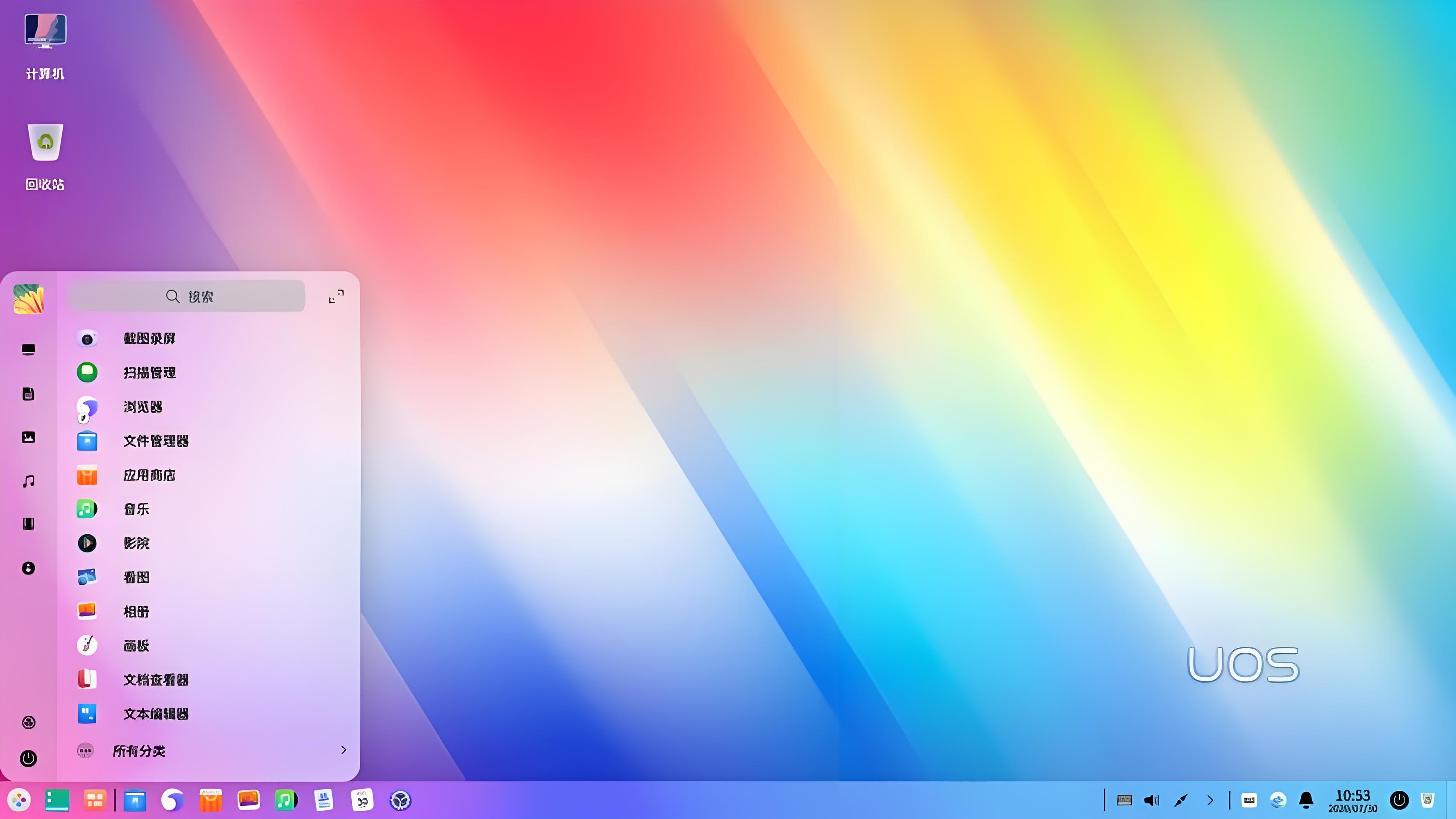Click the power icon in the dock
Image resolution: width=1456 pixels, height=819 pixels.
[x=1399, y=800]
